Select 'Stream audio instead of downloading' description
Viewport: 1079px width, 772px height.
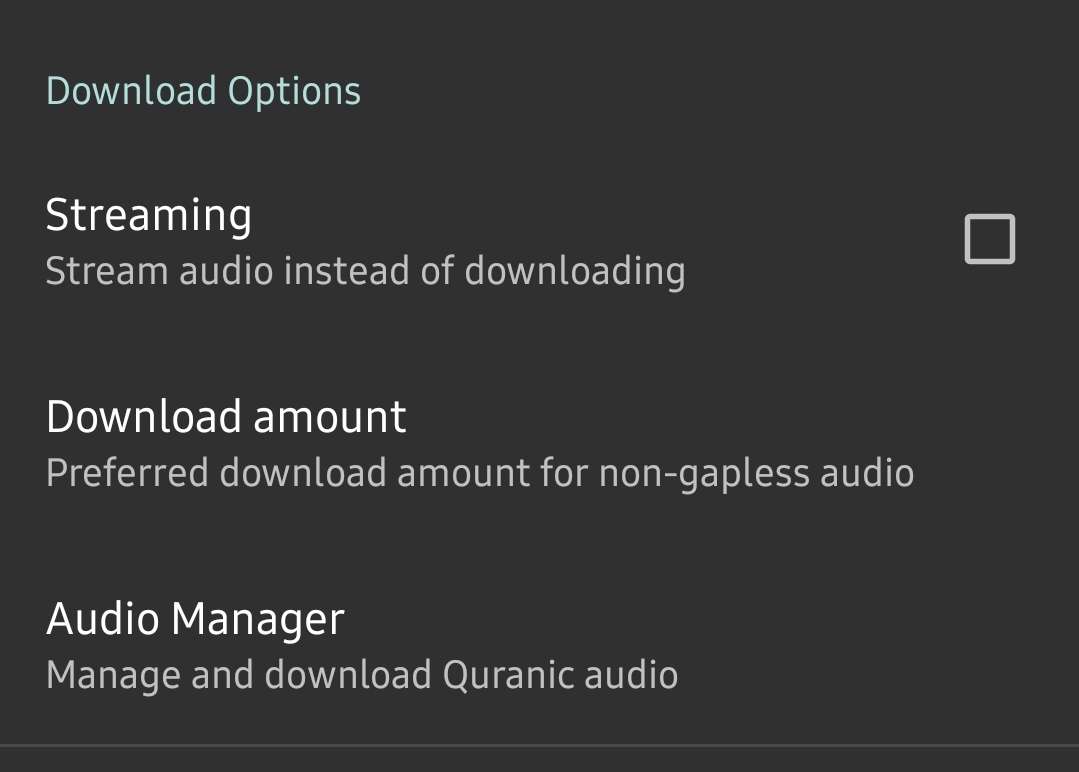365,271
